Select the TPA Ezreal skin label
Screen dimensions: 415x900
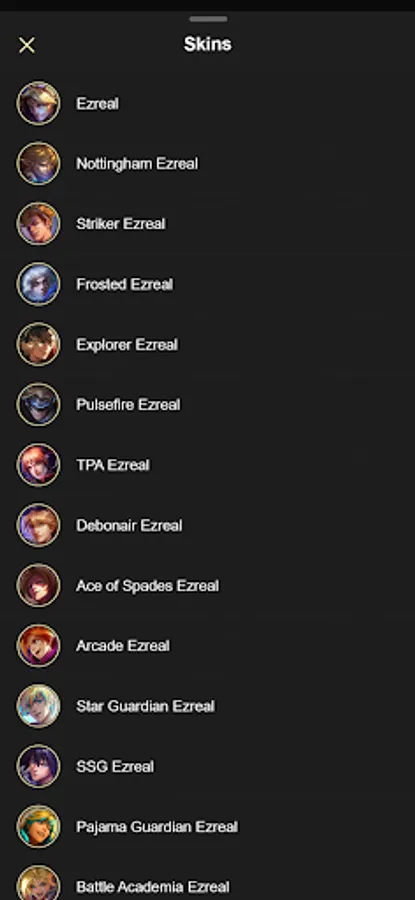click(x=113, y=465)
